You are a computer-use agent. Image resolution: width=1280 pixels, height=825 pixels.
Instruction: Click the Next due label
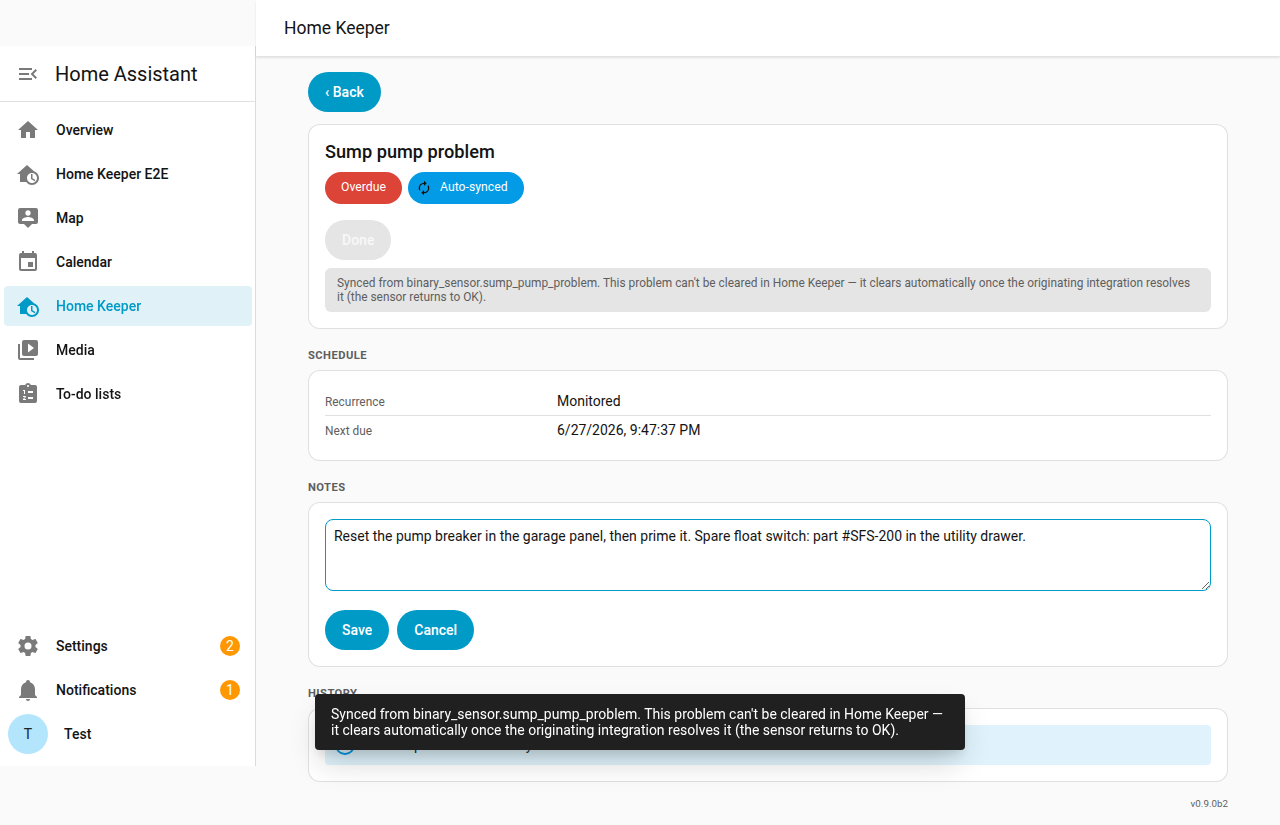[x=348, y=431]
